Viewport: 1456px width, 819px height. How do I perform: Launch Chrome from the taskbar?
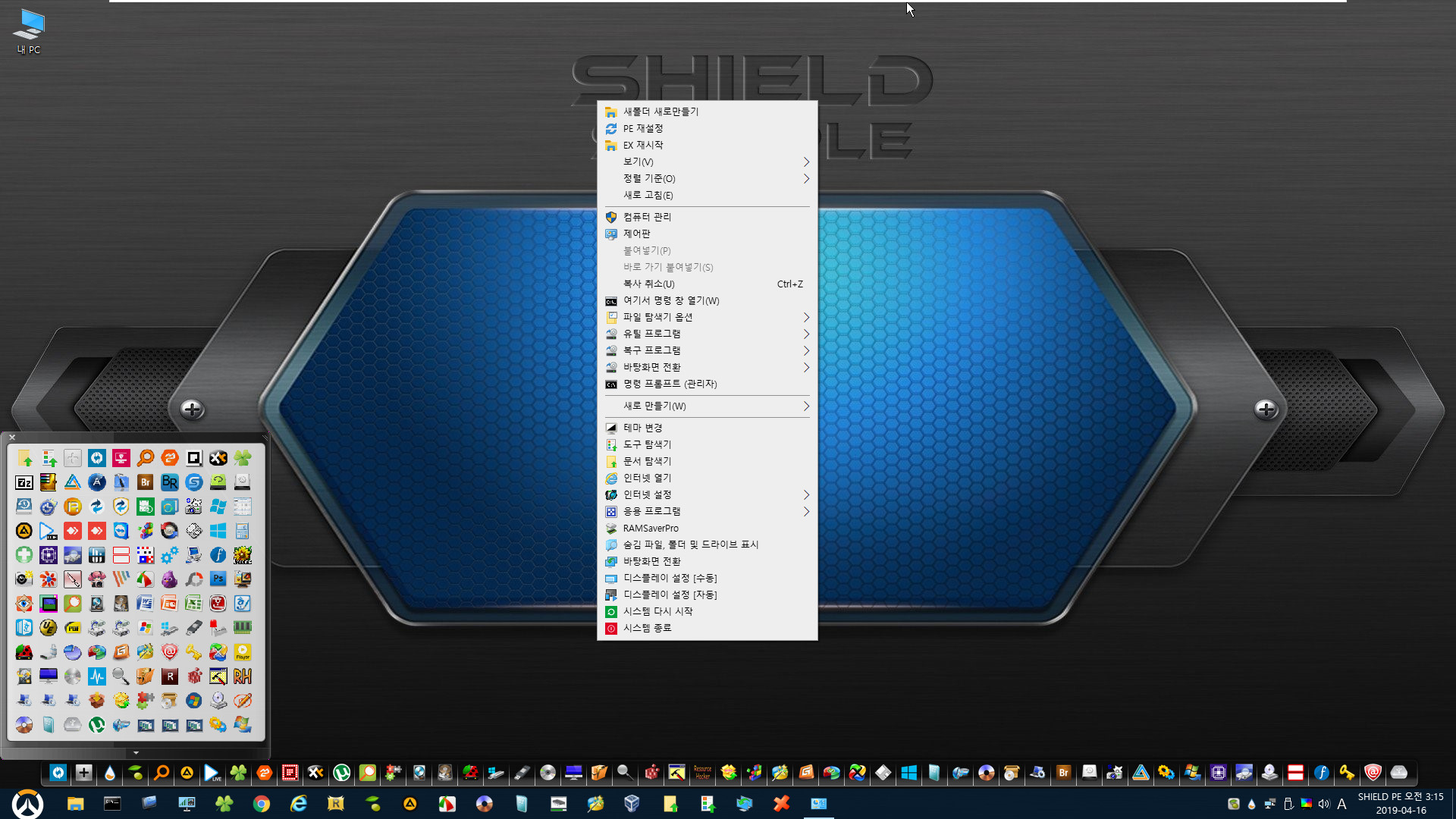click(x=261, y=804)
